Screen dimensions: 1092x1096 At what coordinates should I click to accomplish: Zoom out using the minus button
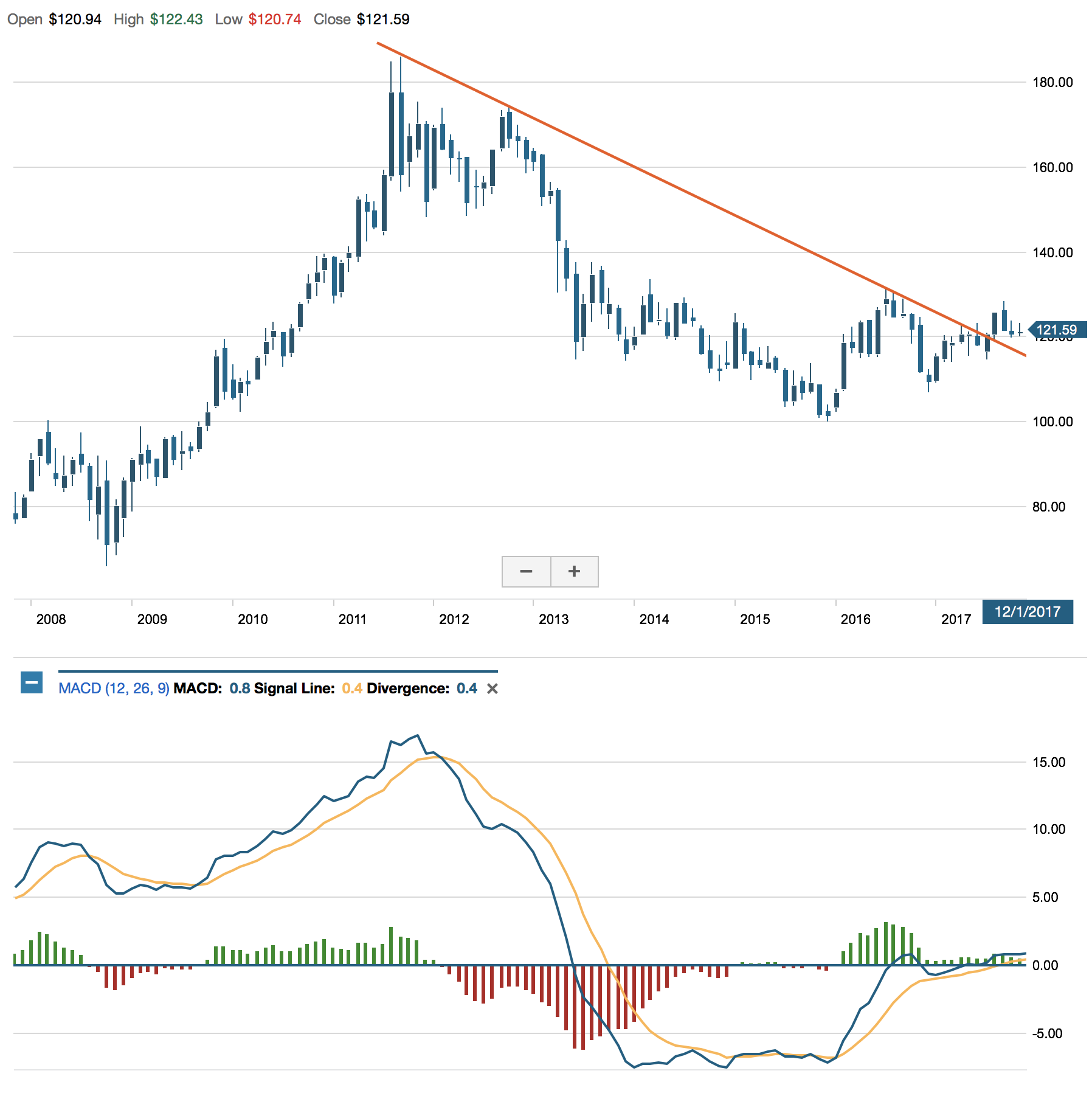[527, 571]
